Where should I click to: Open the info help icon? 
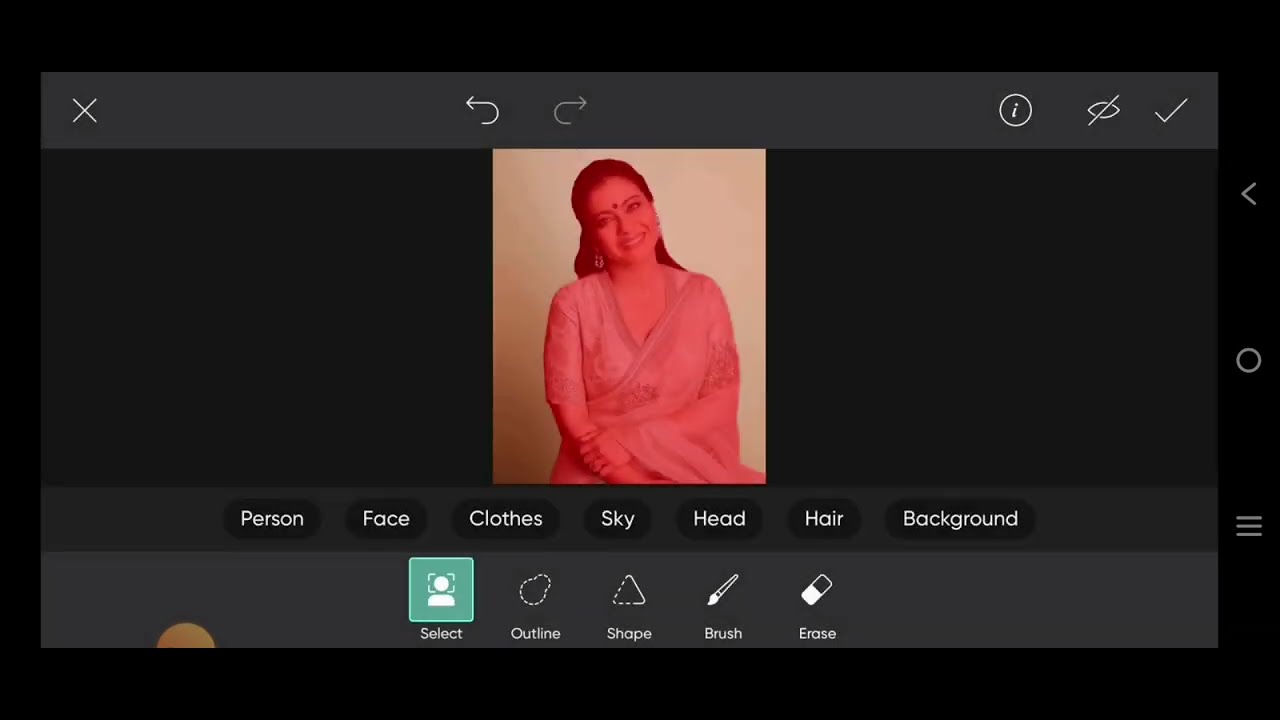point(1015,110)
